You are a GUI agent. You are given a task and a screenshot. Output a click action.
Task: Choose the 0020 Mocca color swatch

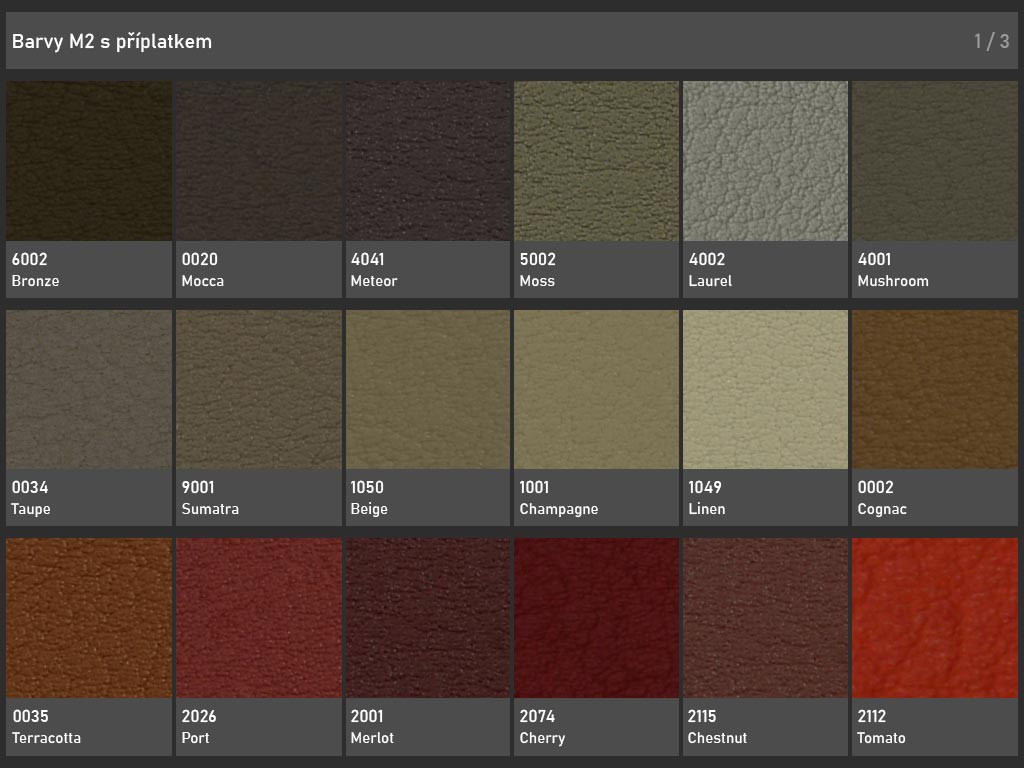coord(258,161)
